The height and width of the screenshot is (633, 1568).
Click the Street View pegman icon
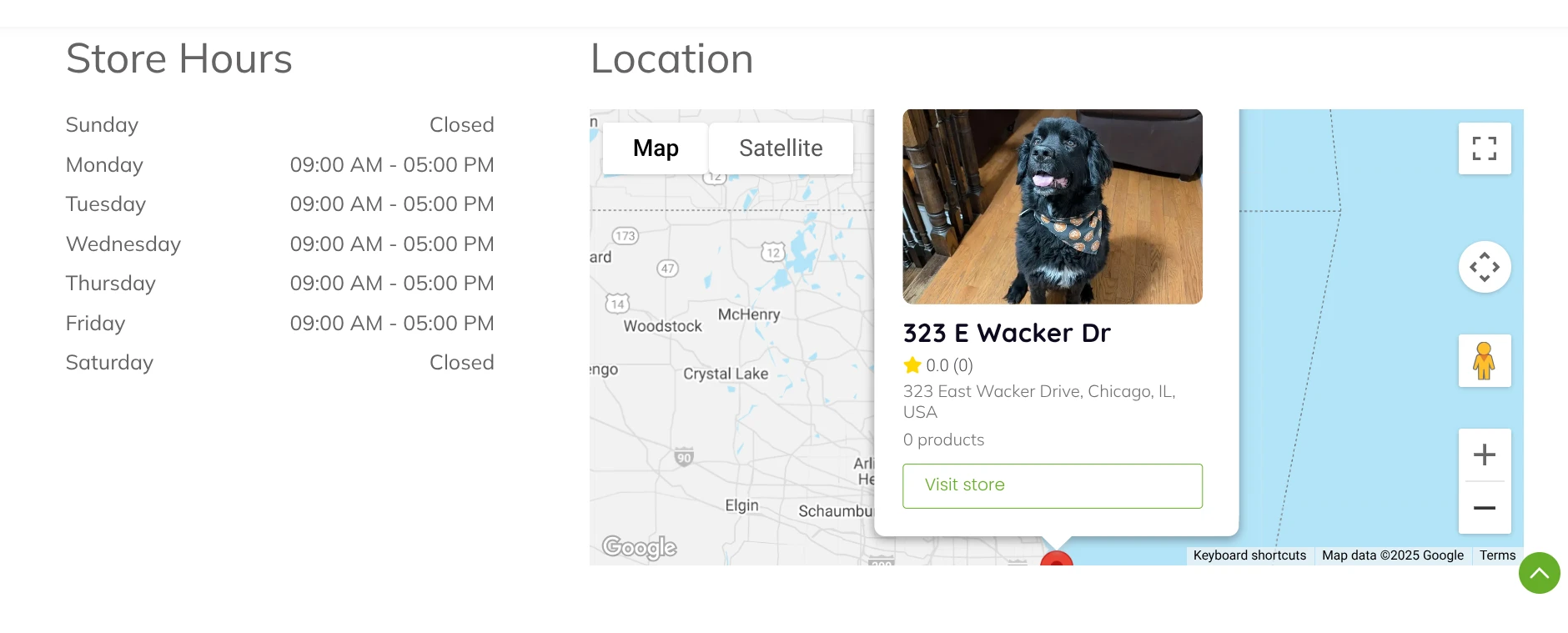1484,360
